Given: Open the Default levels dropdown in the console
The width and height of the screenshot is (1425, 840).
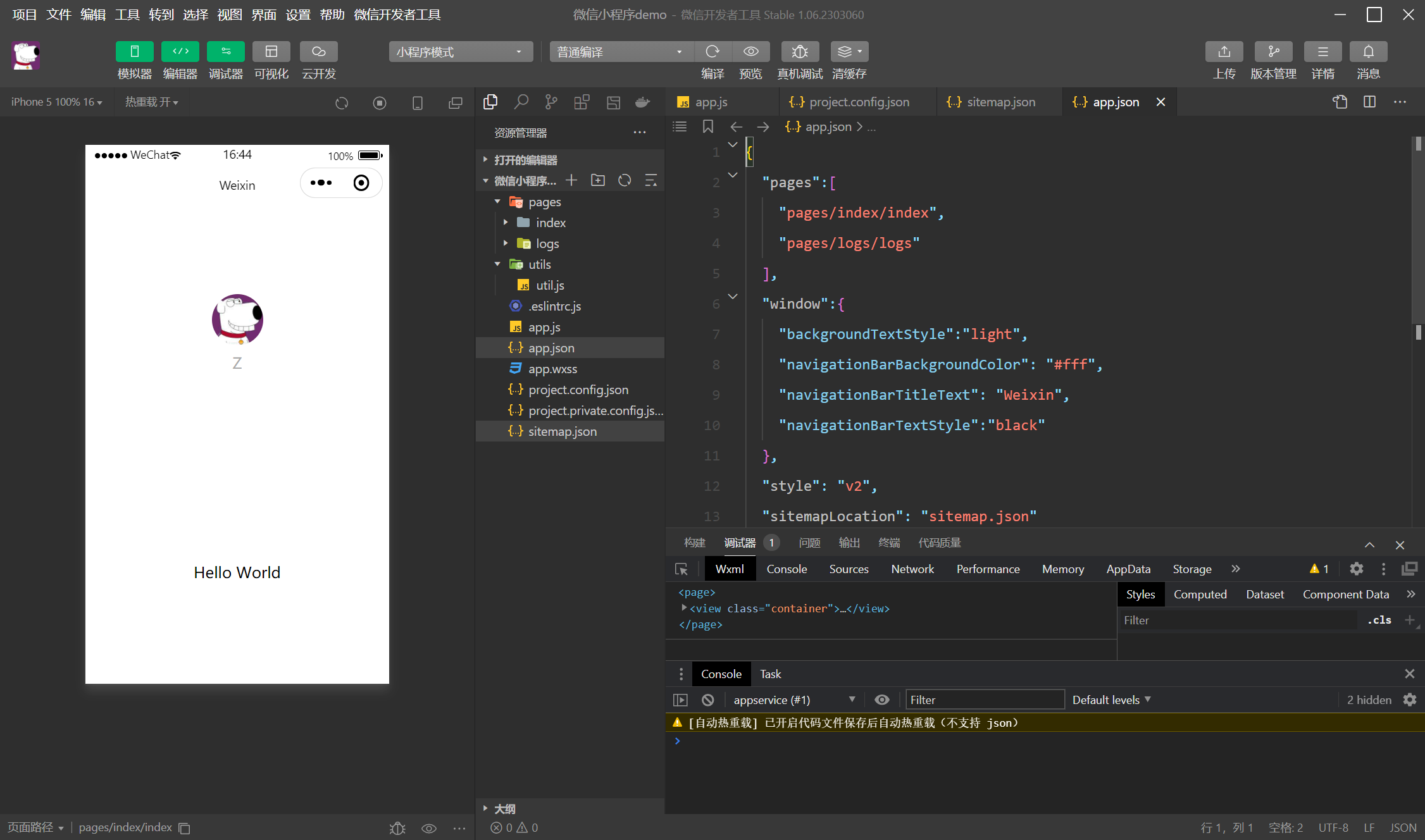Looking at the screenshot, I should 1111,700.
